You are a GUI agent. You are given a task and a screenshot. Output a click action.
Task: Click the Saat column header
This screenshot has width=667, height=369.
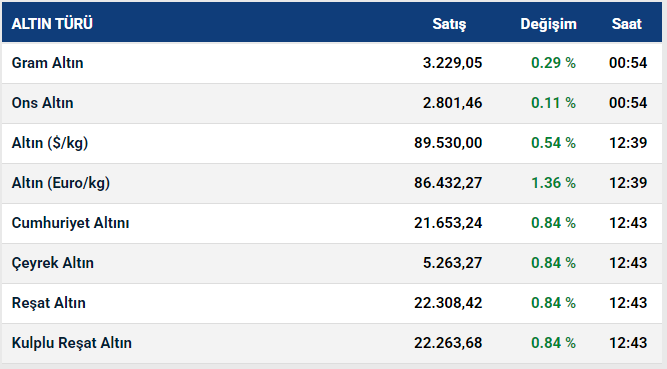tap(627, 24)
